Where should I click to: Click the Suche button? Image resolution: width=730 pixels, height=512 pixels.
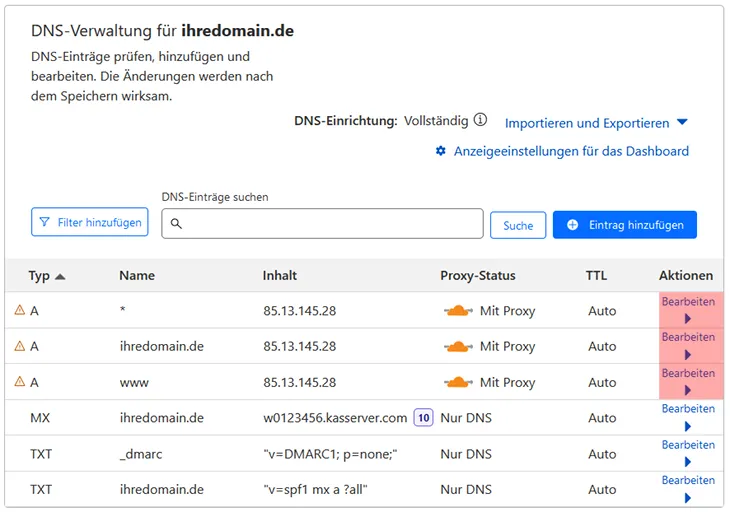click(518, 225)
